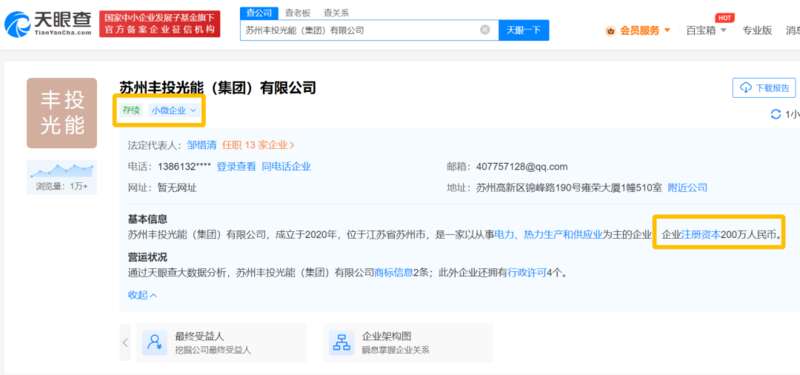The height and width of the screenshot is (375, 800).
Task: Open the 同电话企业 link
Action: pyautogui.click(x=286, y=167)
